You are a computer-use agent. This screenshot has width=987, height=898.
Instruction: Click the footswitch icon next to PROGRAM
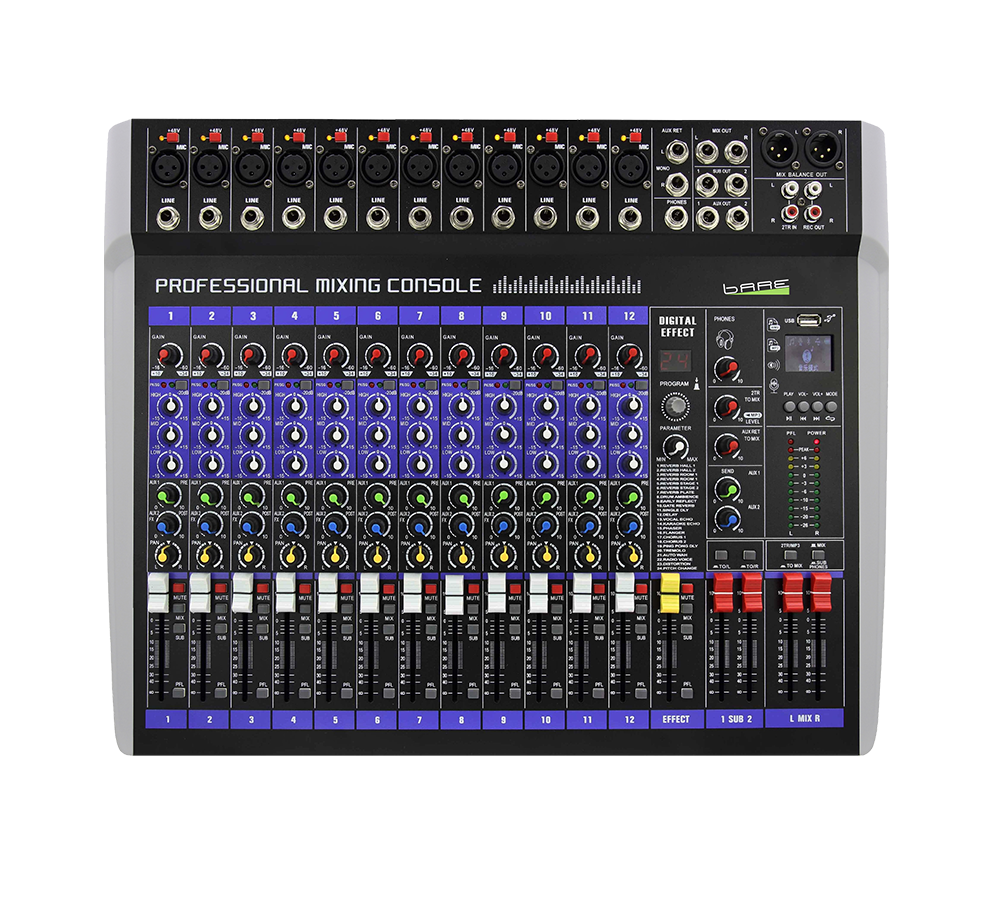point(696,384)
